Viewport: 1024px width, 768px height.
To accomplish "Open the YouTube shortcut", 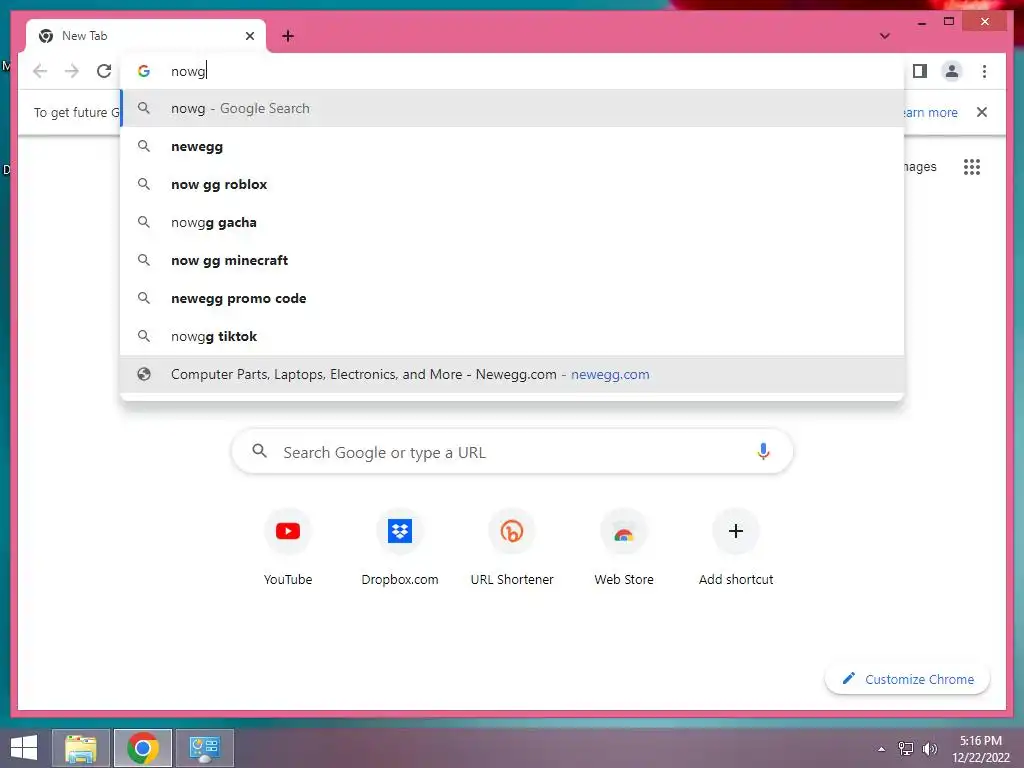I will (x=288, y=549).
